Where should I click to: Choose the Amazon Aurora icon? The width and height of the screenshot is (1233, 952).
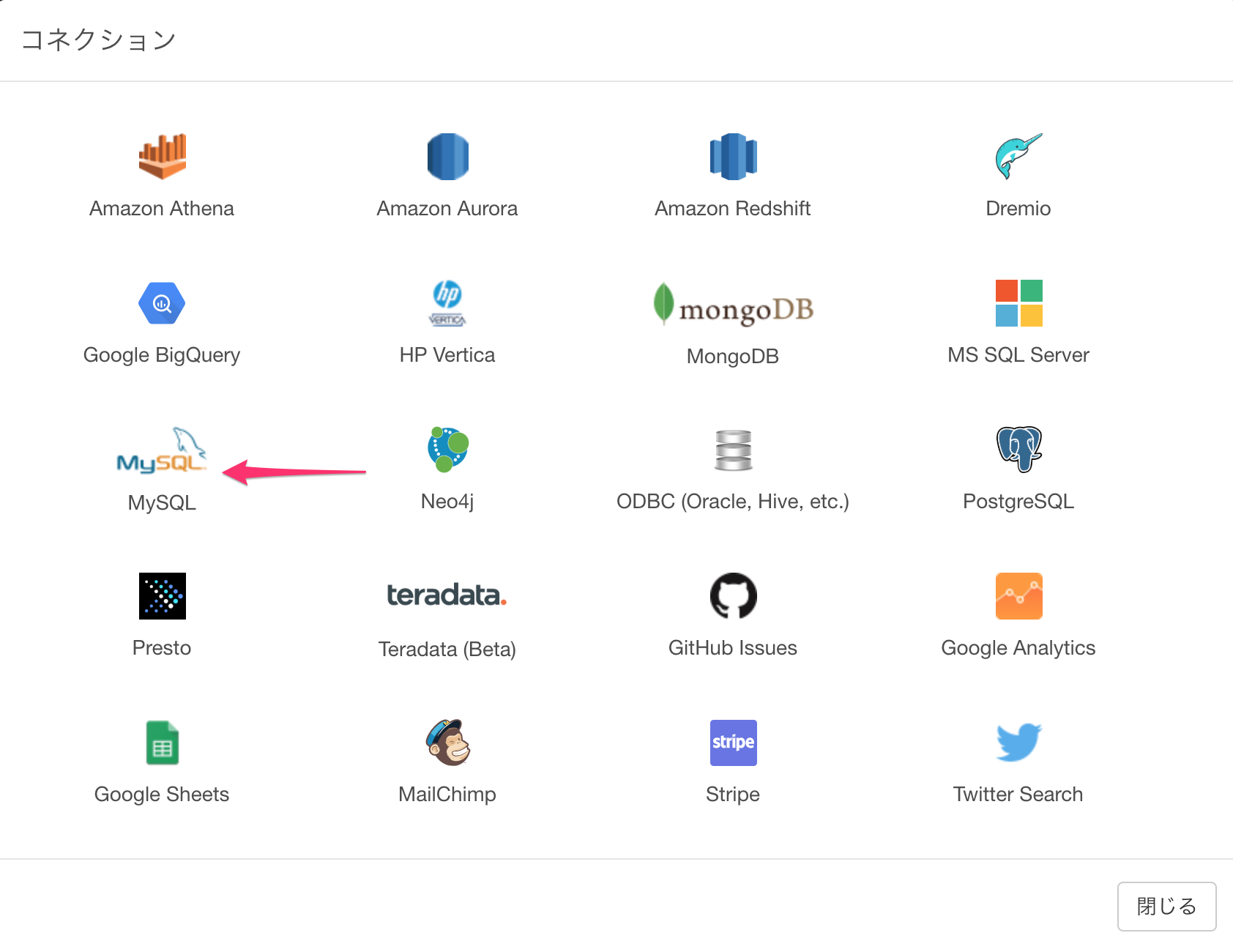click(447, 156)
